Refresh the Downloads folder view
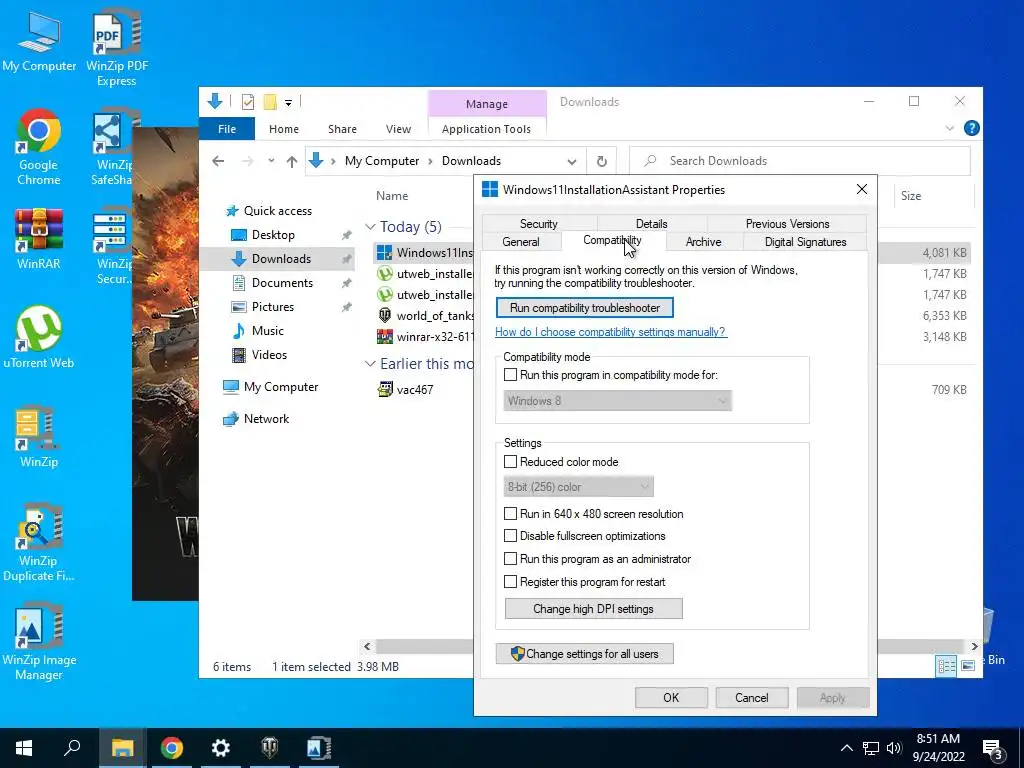The width and height of the screenshot is (1024, 768). tap(601, 161)
